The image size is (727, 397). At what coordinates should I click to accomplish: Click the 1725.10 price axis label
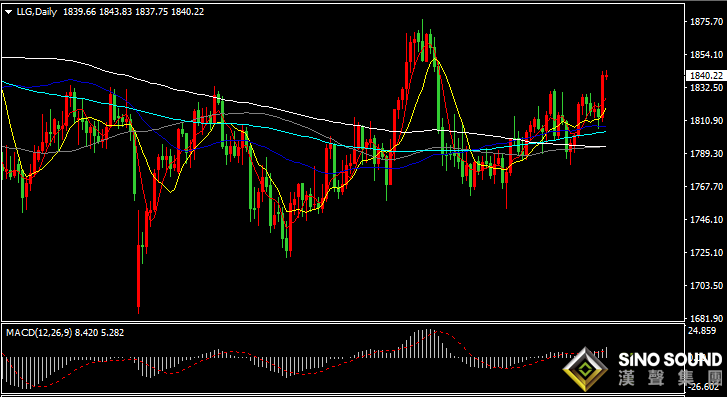[706, 252]
